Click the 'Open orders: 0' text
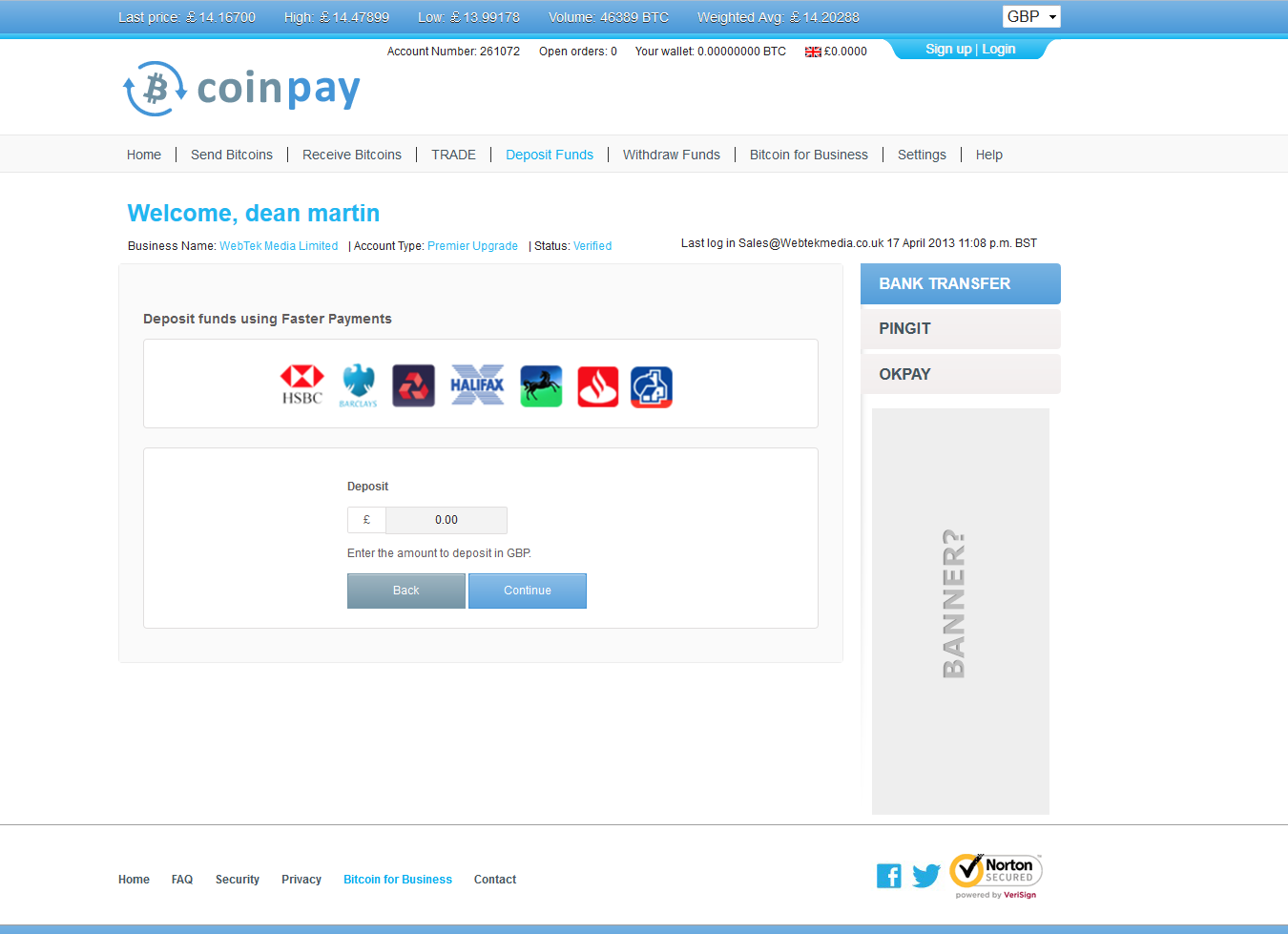 coord(578,52)
